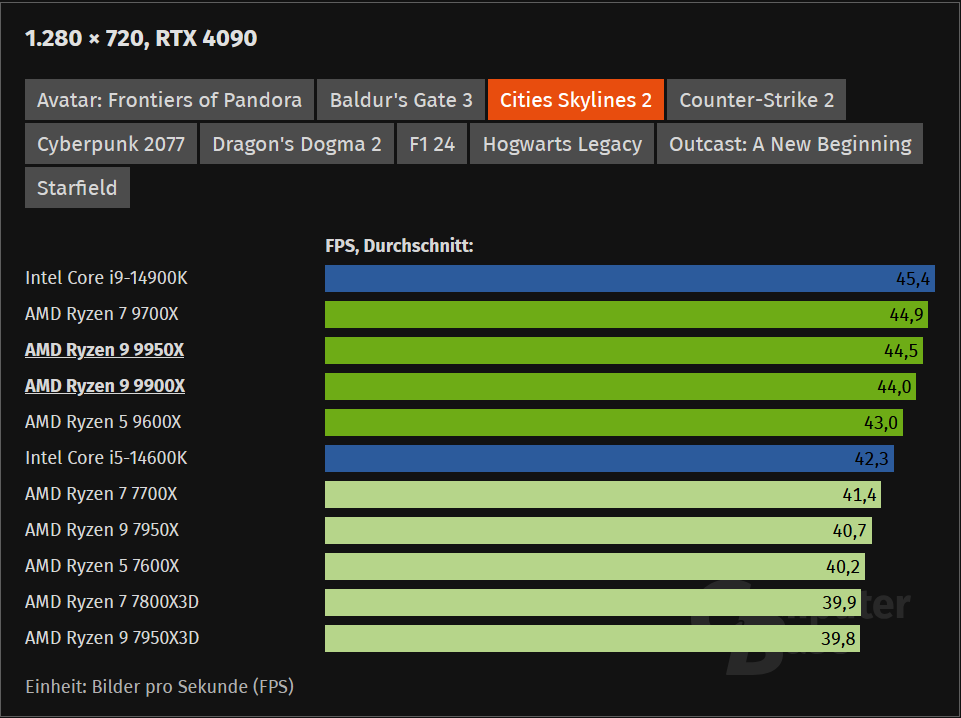Click the AMD Ryzen 5 9600X label
The width and height of the screenshot is (961, 718).
[103, 422]
